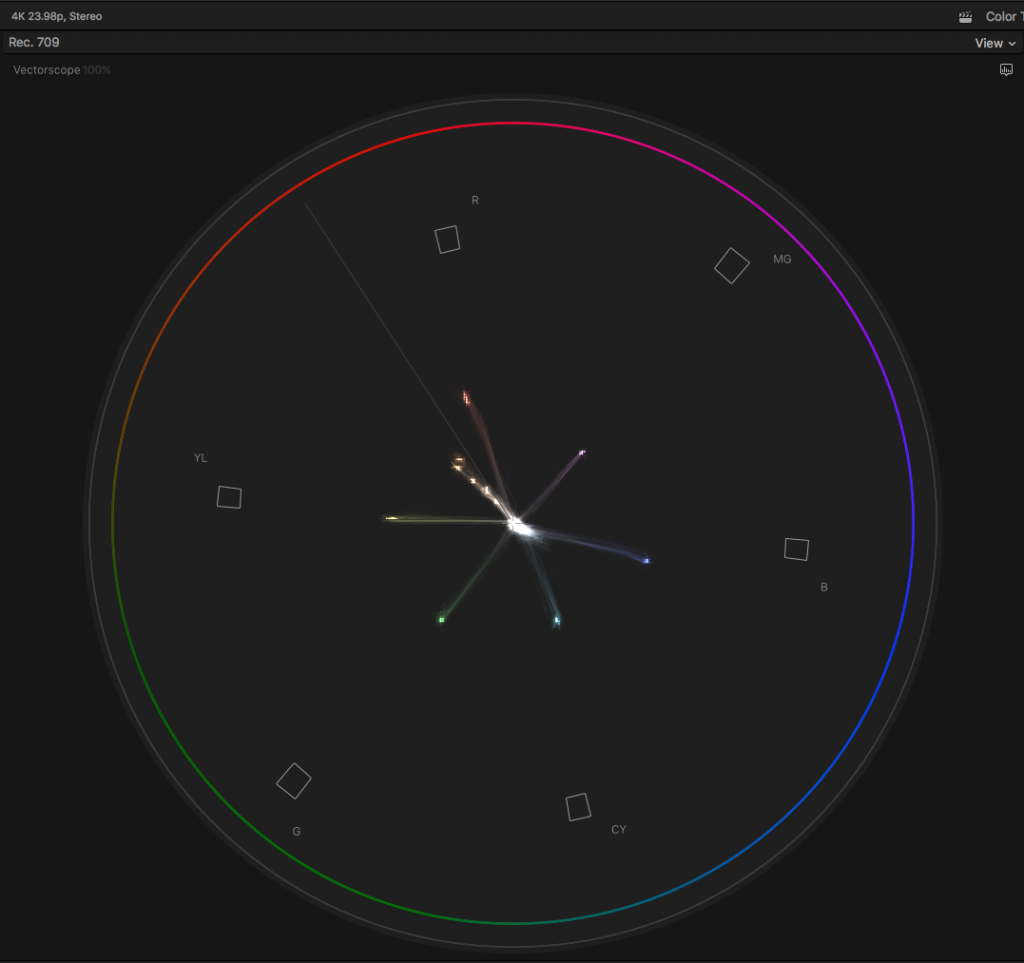
Task: Click the bright white center of the trace
Action: point(515,523)
